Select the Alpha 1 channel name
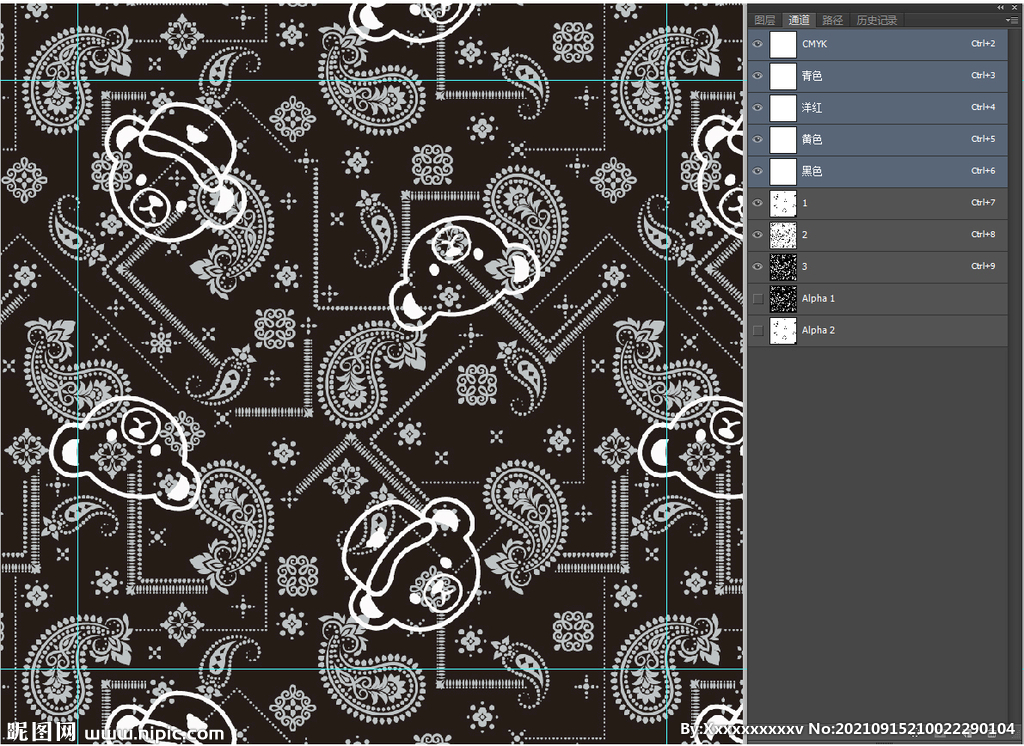 coord(818,299)
